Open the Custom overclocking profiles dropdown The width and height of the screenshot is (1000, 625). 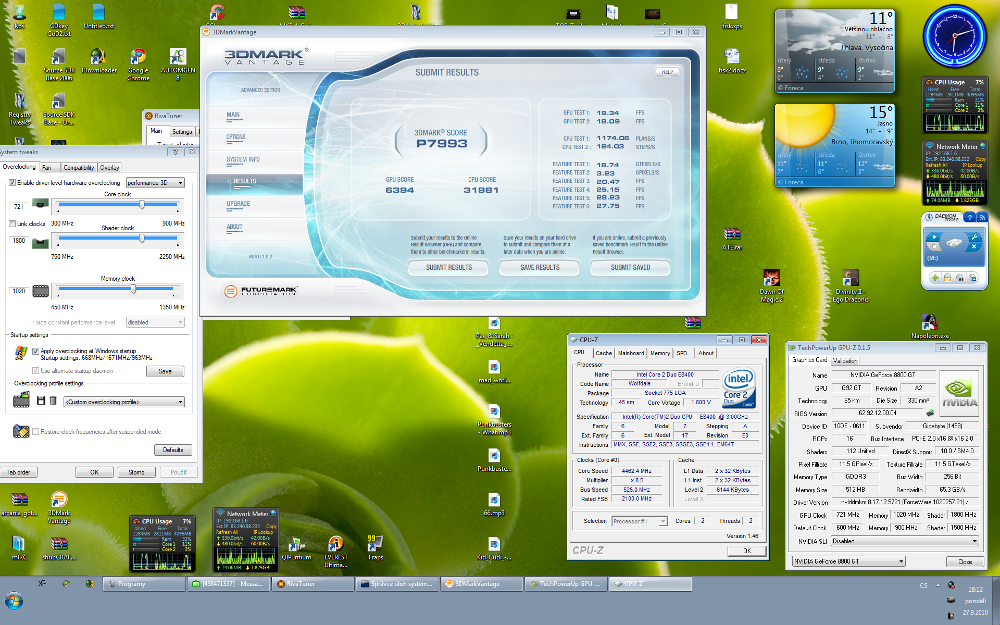124,402
